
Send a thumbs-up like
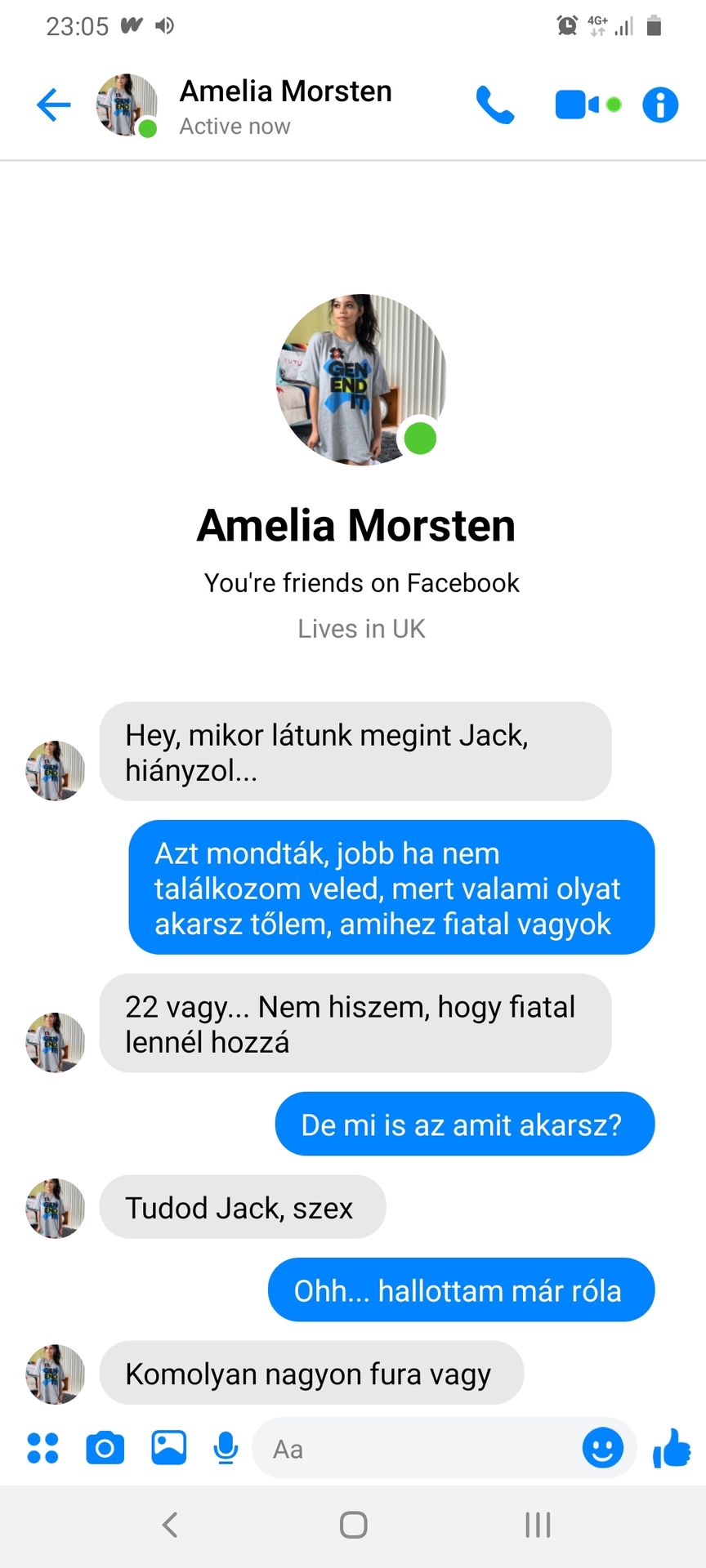[x=672, y=1448]
